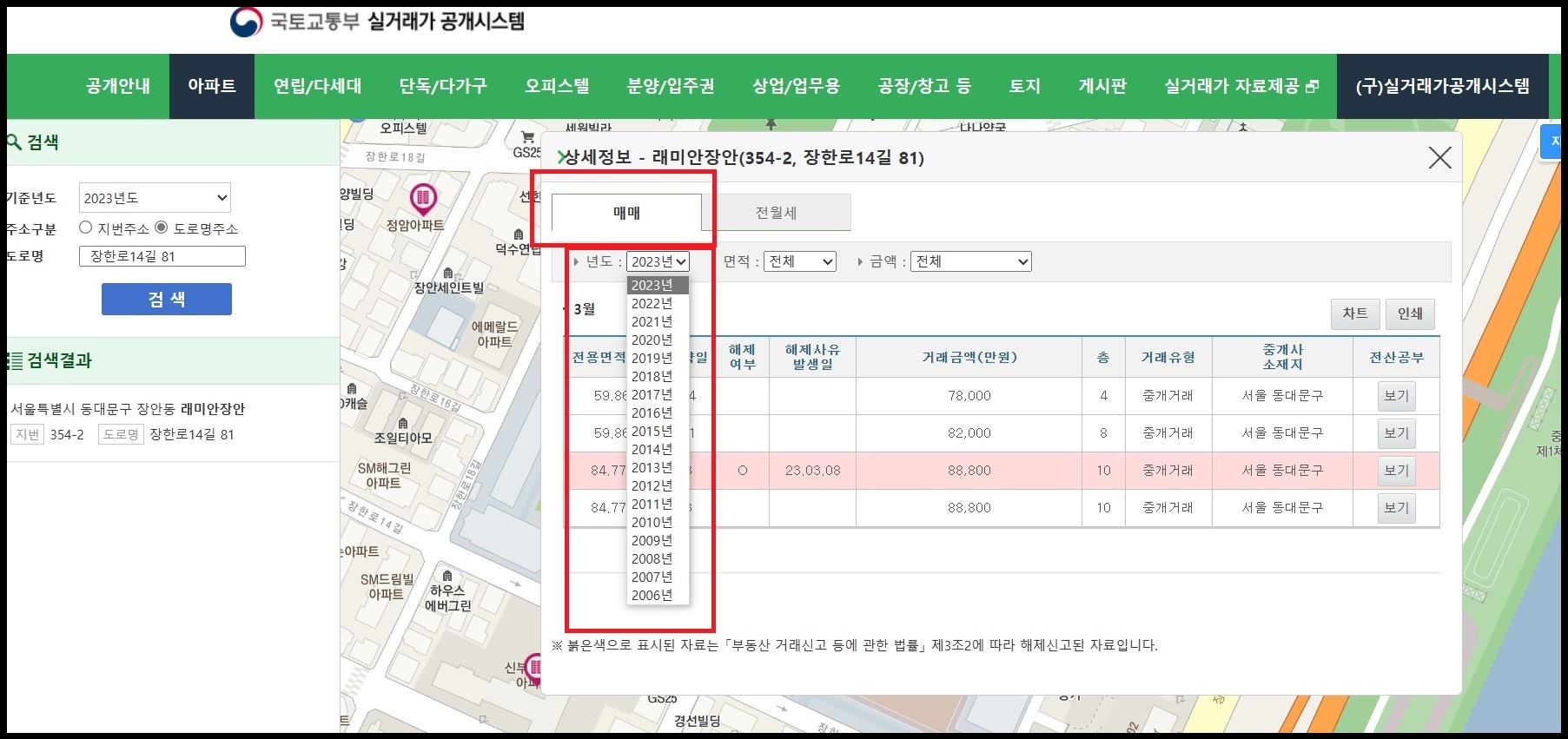Click the 도로명 input field
The image size is (1568, 739).
point(162,256)
